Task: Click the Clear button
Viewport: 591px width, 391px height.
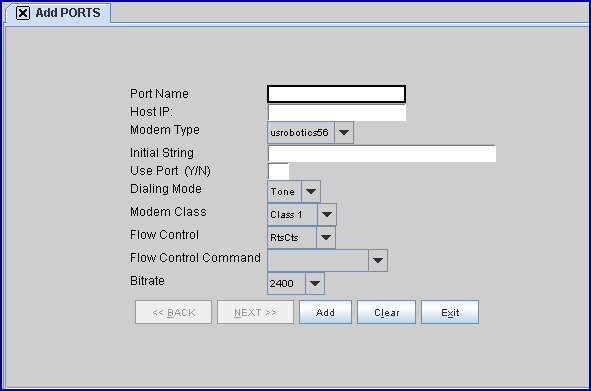Action: pos(386,312)
